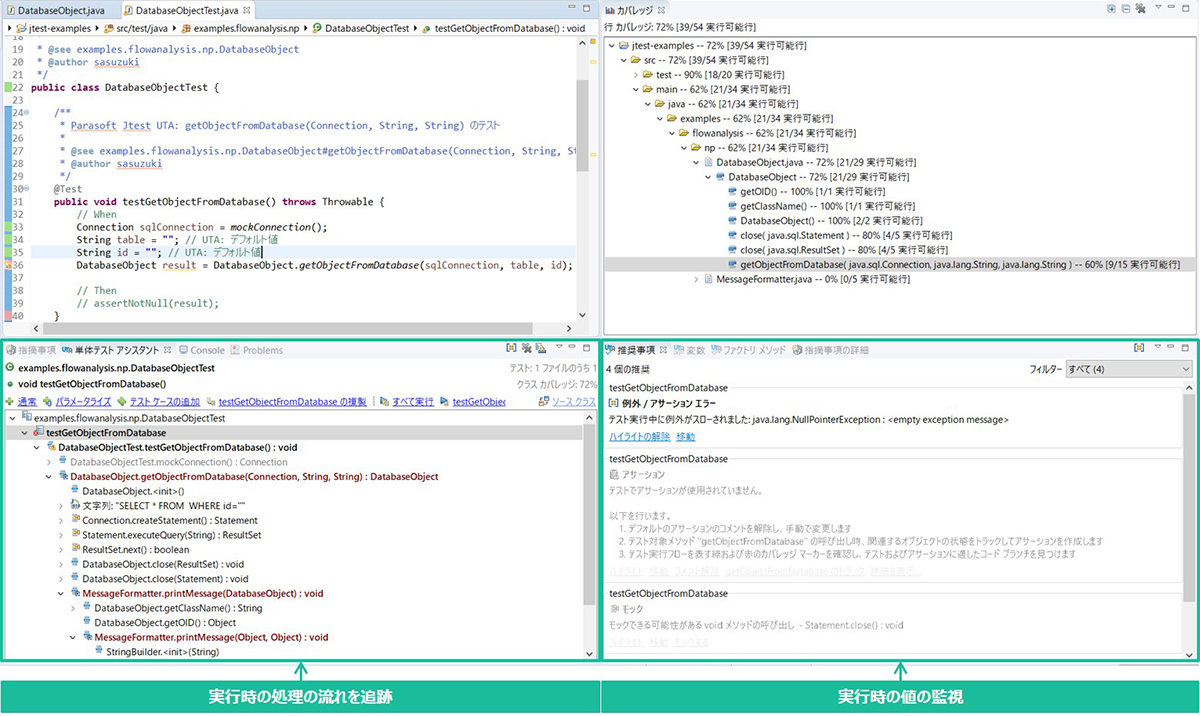
Task: Collapse the main folder coverage node
Action: coord(636,89)
